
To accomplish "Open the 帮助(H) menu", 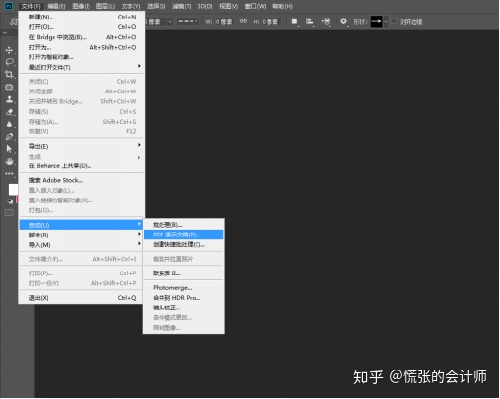I will click(282, 6).
